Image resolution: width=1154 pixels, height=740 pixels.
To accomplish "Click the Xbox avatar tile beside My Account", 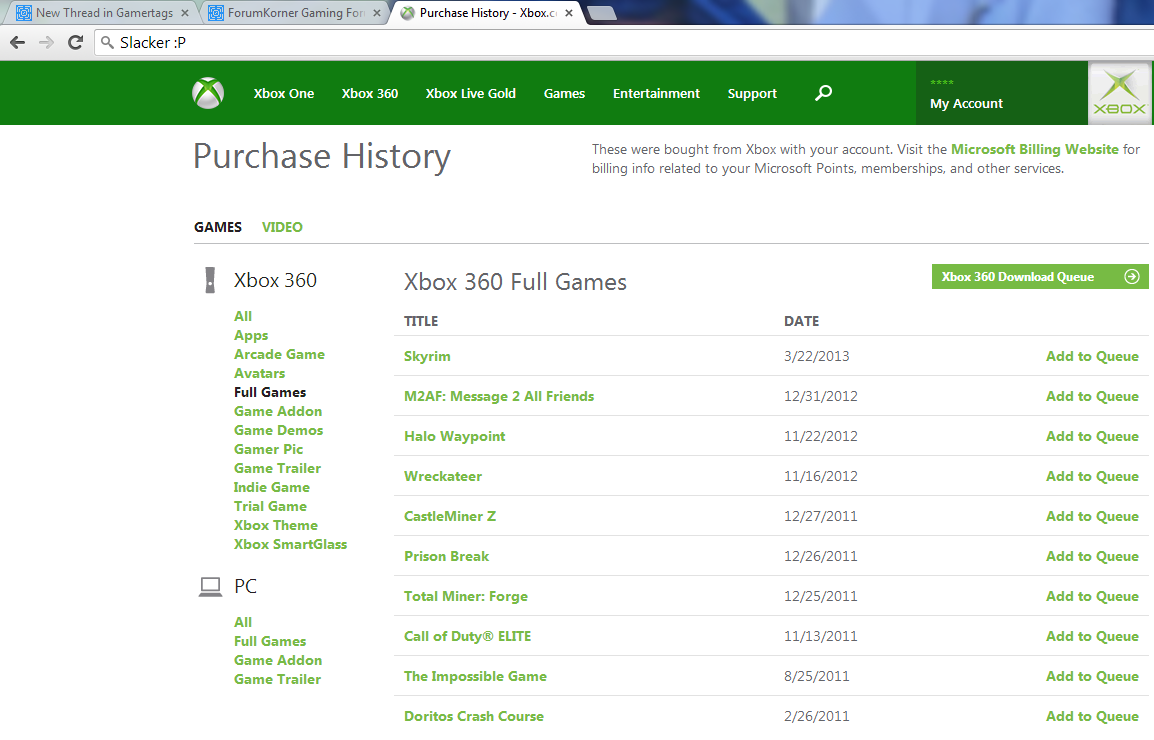I will coord(1119,93).
